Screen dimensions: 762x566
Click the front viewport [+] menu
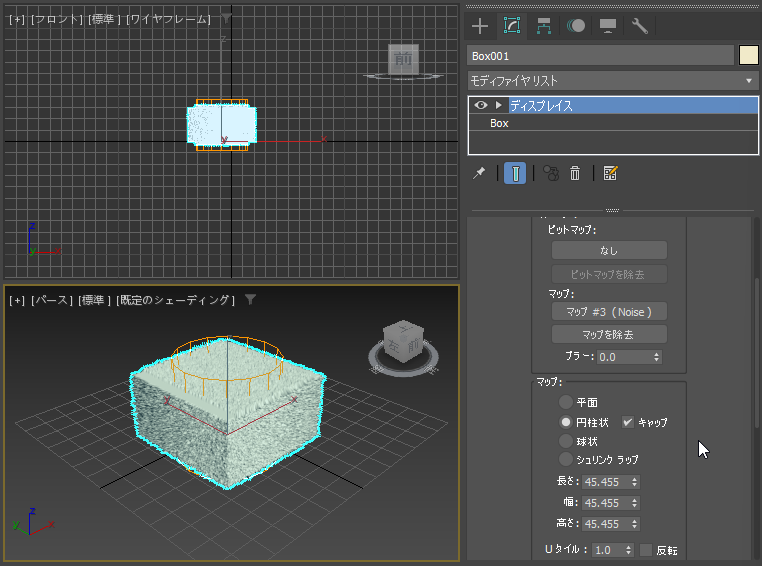pyautogui.click(x=17, y=19)
